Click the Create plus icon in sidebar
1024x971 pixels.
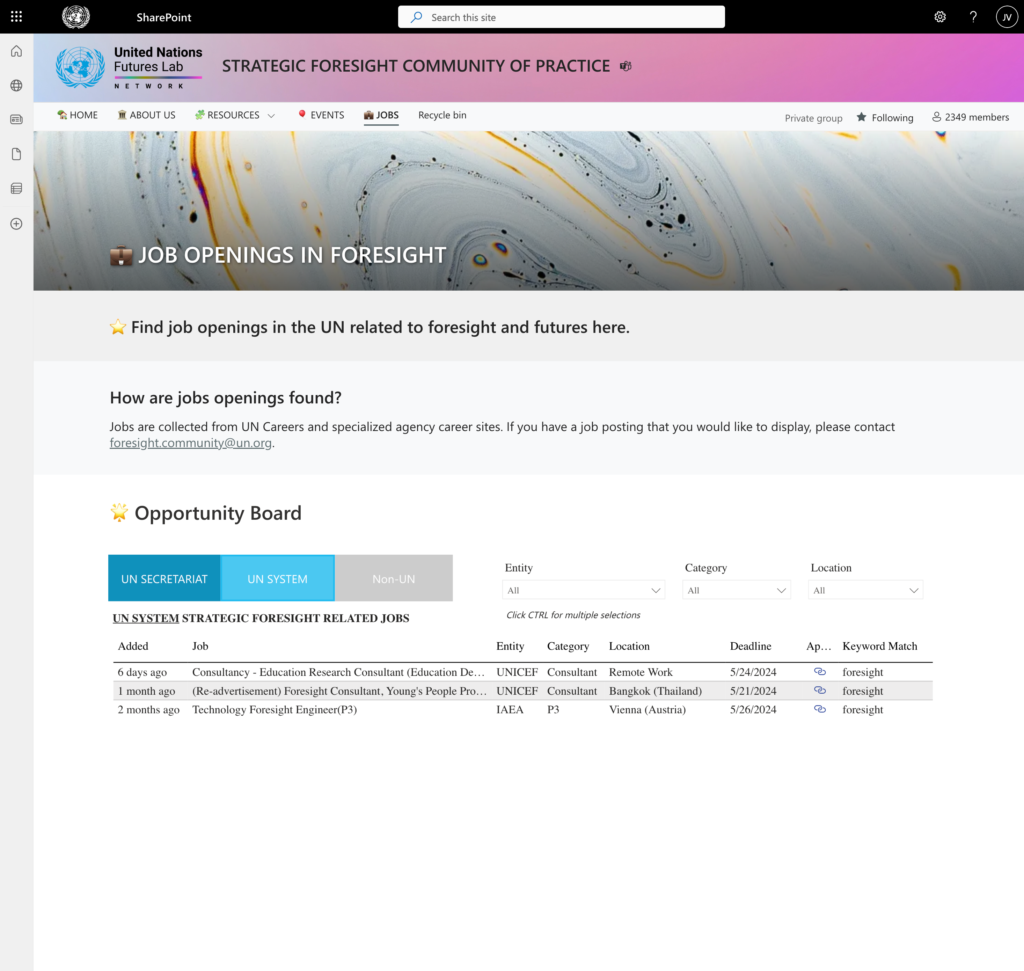[x=16, y=223]
